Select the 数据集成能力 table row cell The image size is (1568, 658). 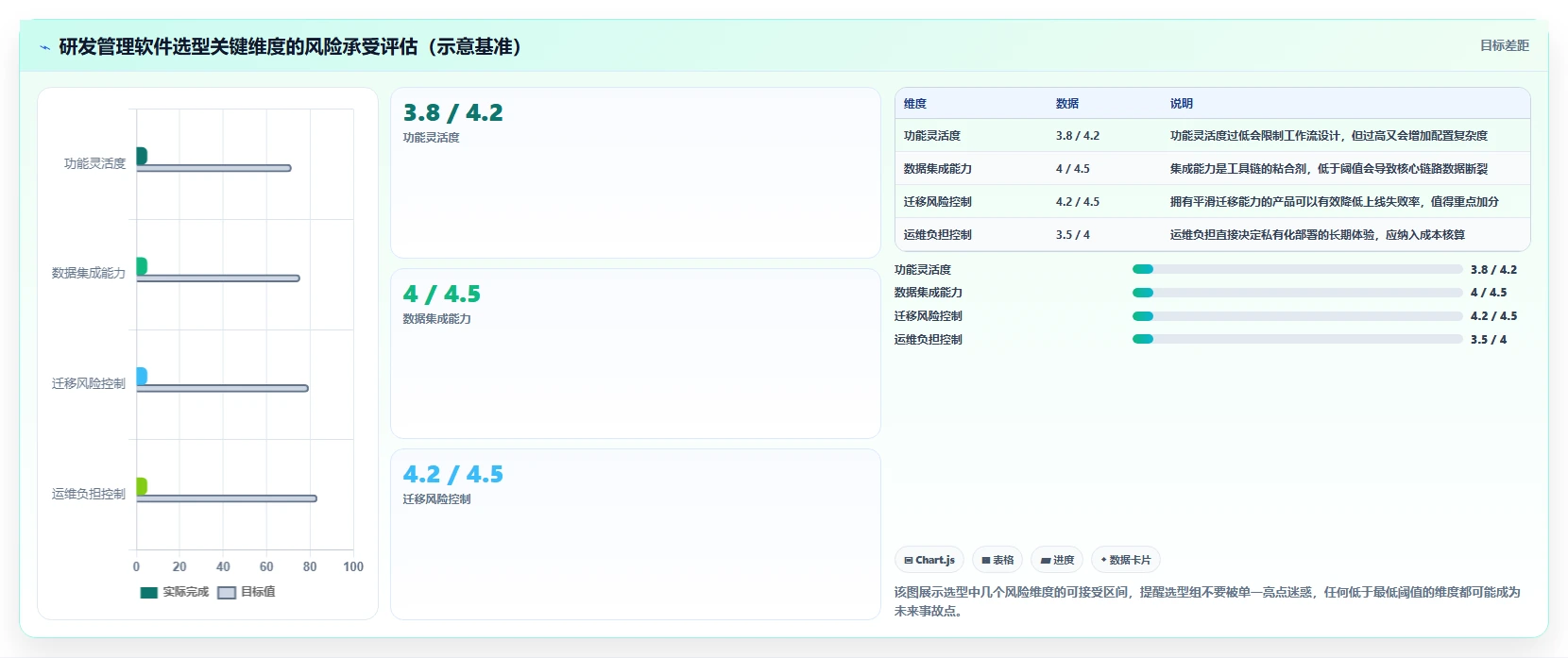coord(937,169)
